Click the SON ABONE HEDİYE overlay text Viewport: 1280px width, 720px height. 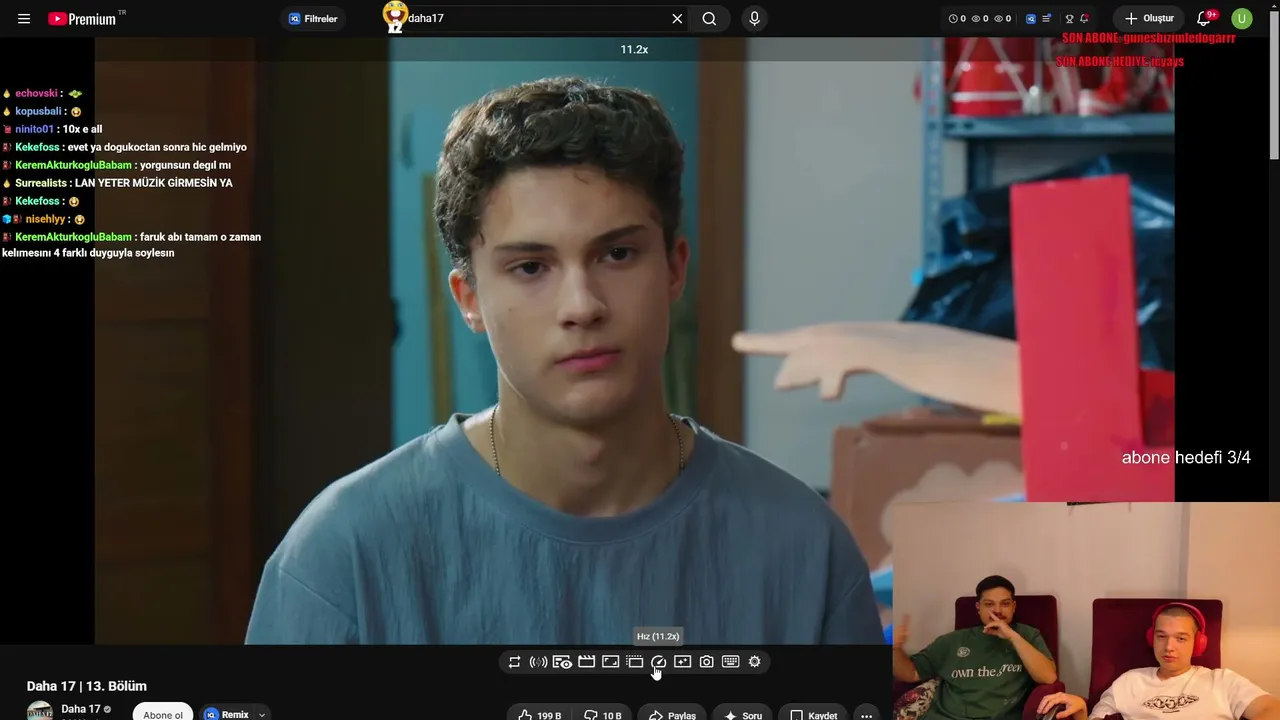1120,62
